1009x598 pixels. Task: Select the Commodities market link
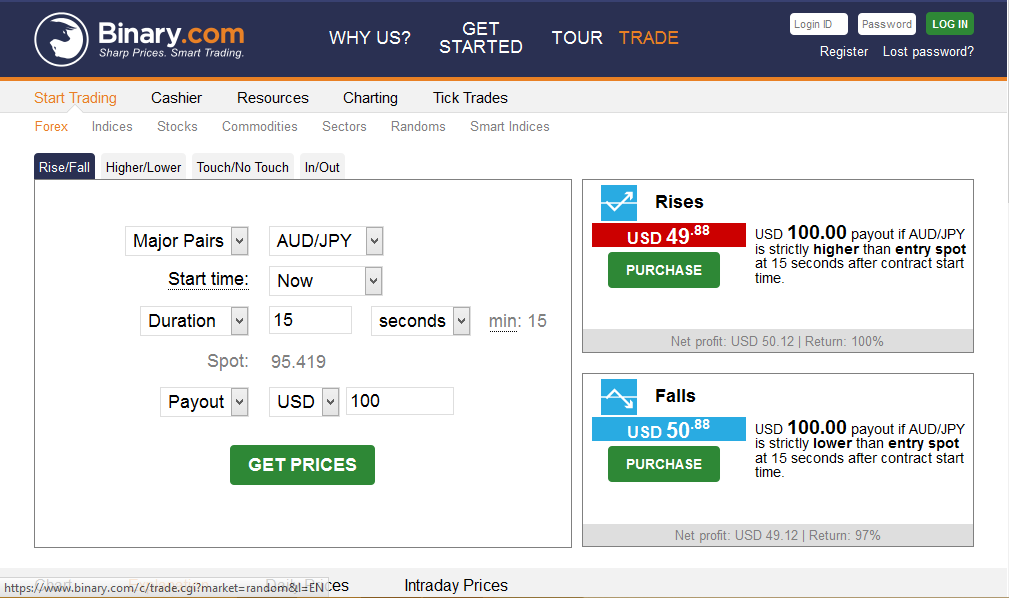pyautogui.click(x=259, y=126)
